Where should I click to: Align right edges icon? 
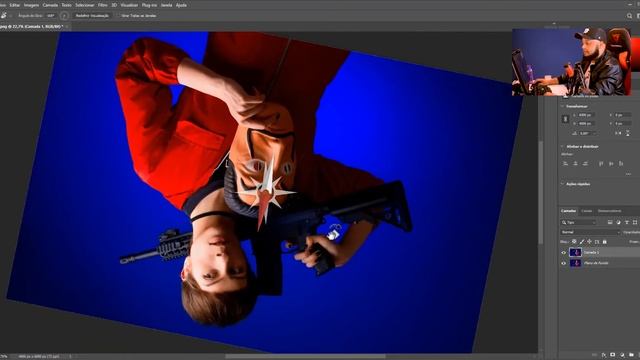(x=585, y=164)
